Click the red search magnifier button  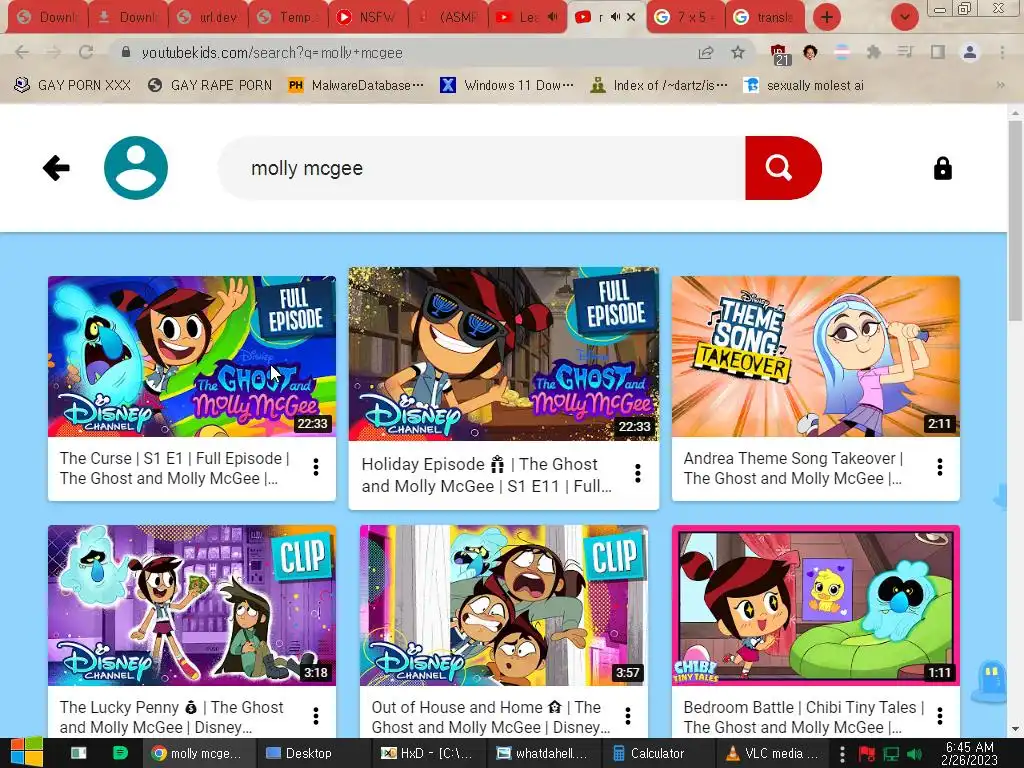(x=782, y=168)
